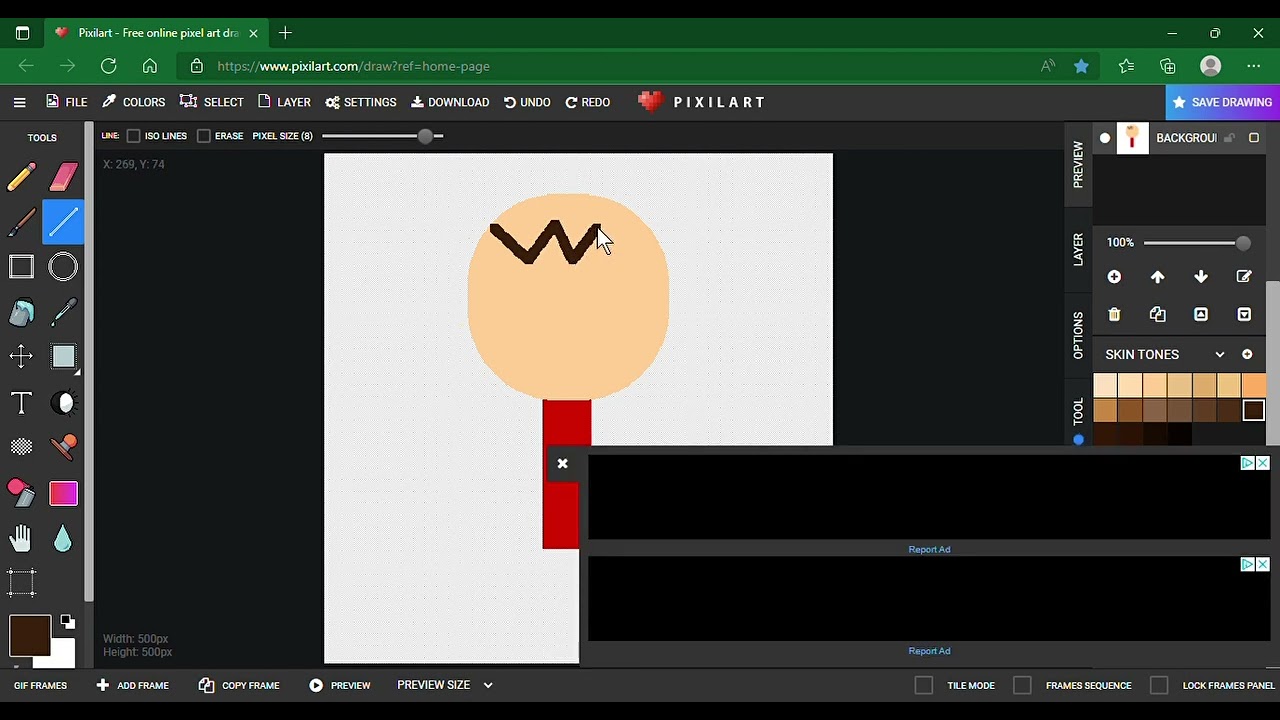Edit the layer with pencil-square icon
The image size is (1280, 720).
tap(1244, 277)
